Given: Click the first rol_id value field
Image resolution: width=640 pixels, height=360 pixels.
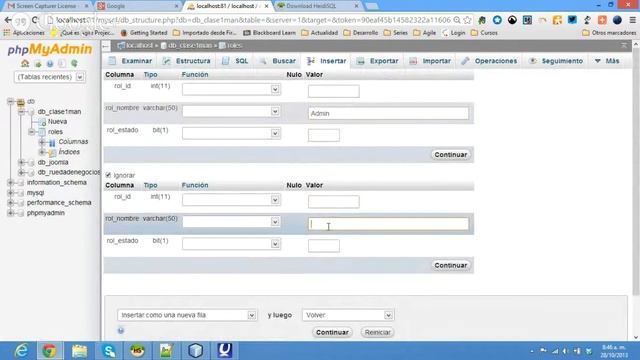Looking at the screenshot, I should coord(333,91).
